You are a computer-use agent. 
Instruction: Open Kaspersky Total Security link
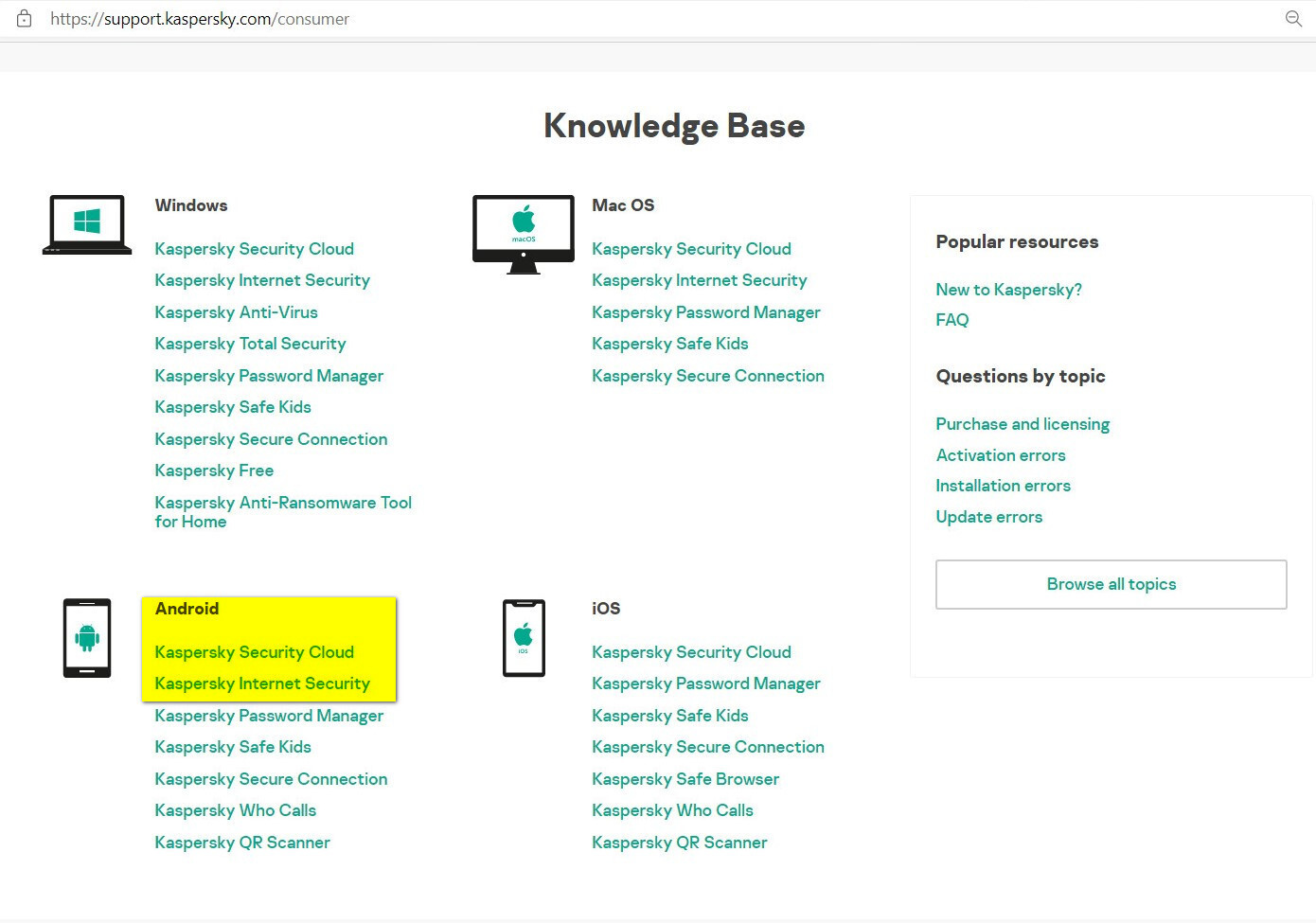[251, 344]
